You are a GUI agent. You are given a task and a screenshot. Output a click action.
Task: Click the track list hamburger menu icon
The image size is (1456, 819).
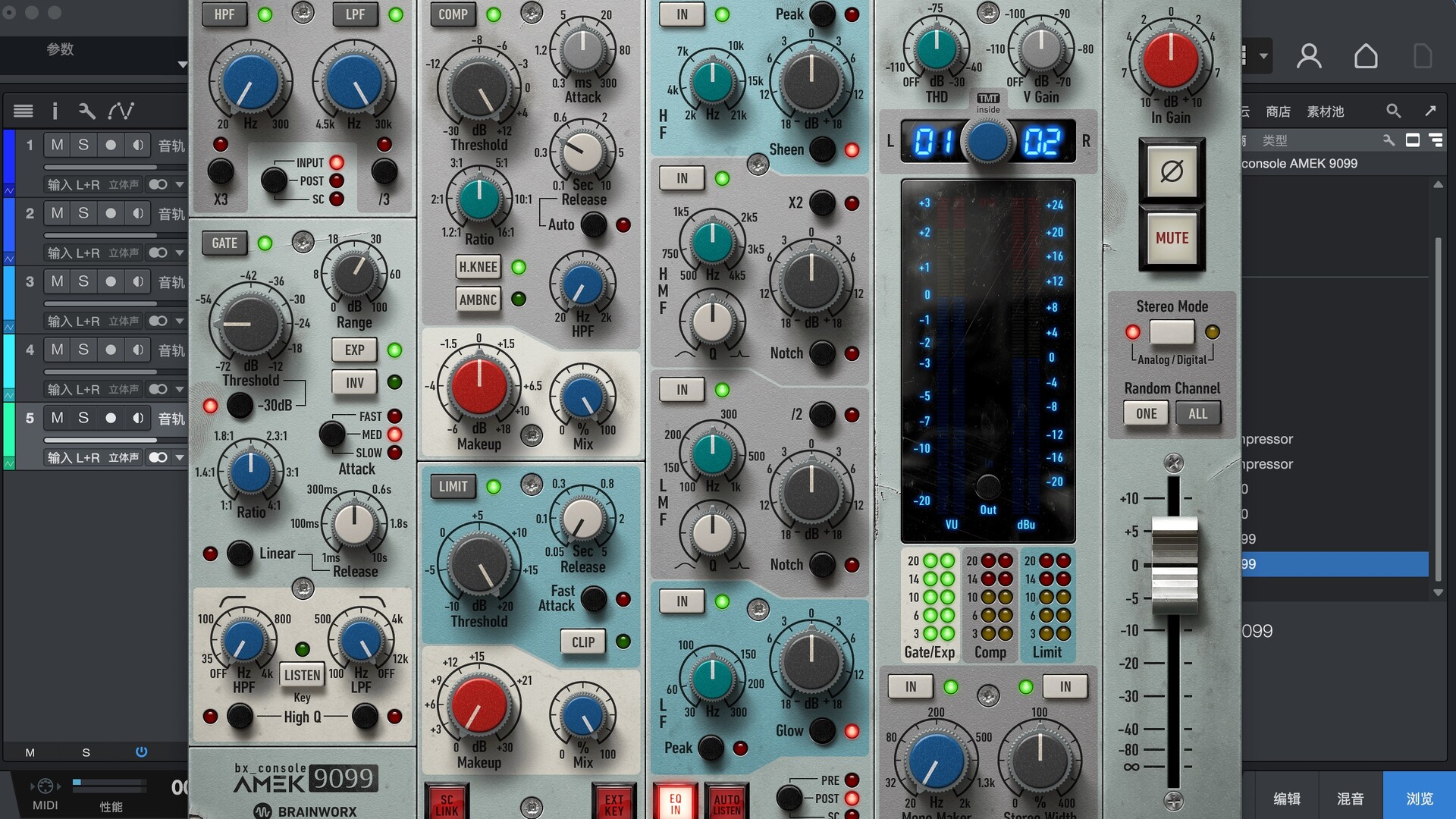point(24,111)
